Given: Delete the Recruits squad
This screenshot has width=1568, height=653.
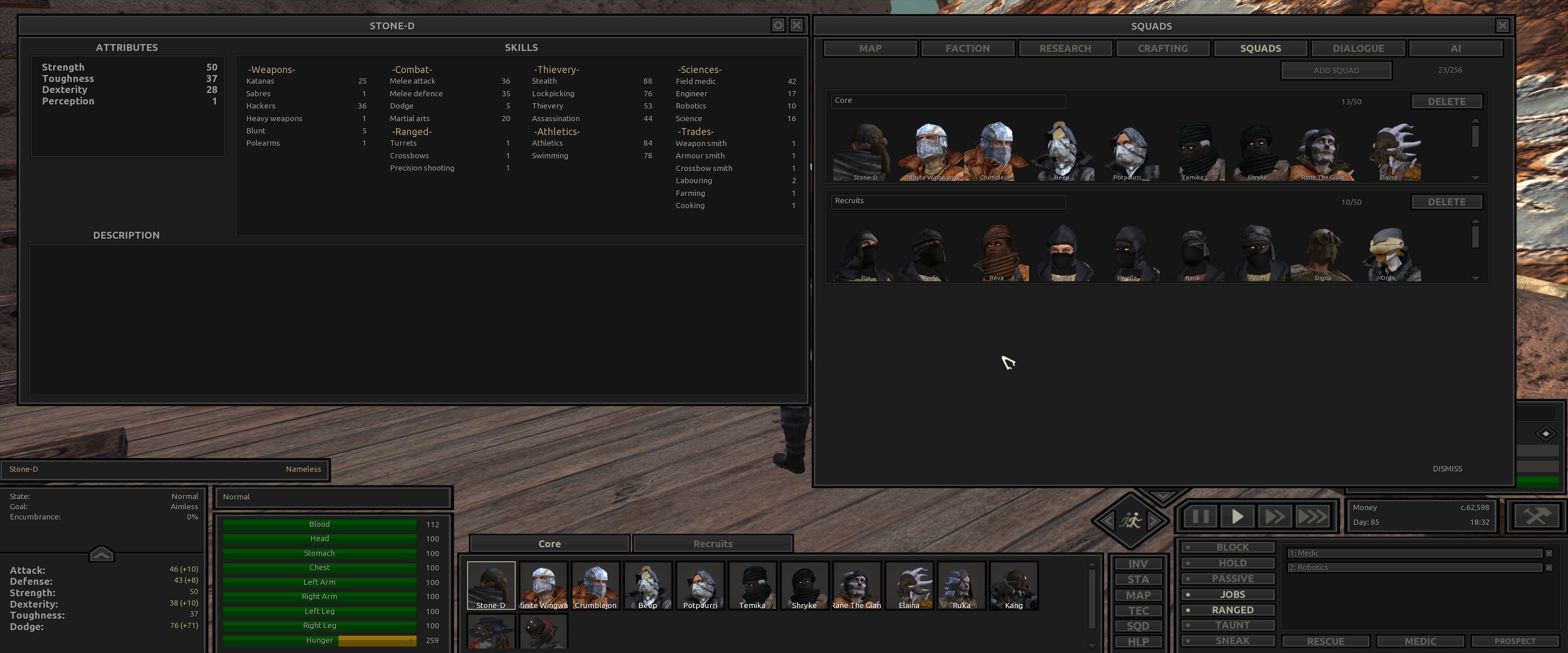Looking at the screenshot, I should pyautogui.click(x=1447, y=202).
